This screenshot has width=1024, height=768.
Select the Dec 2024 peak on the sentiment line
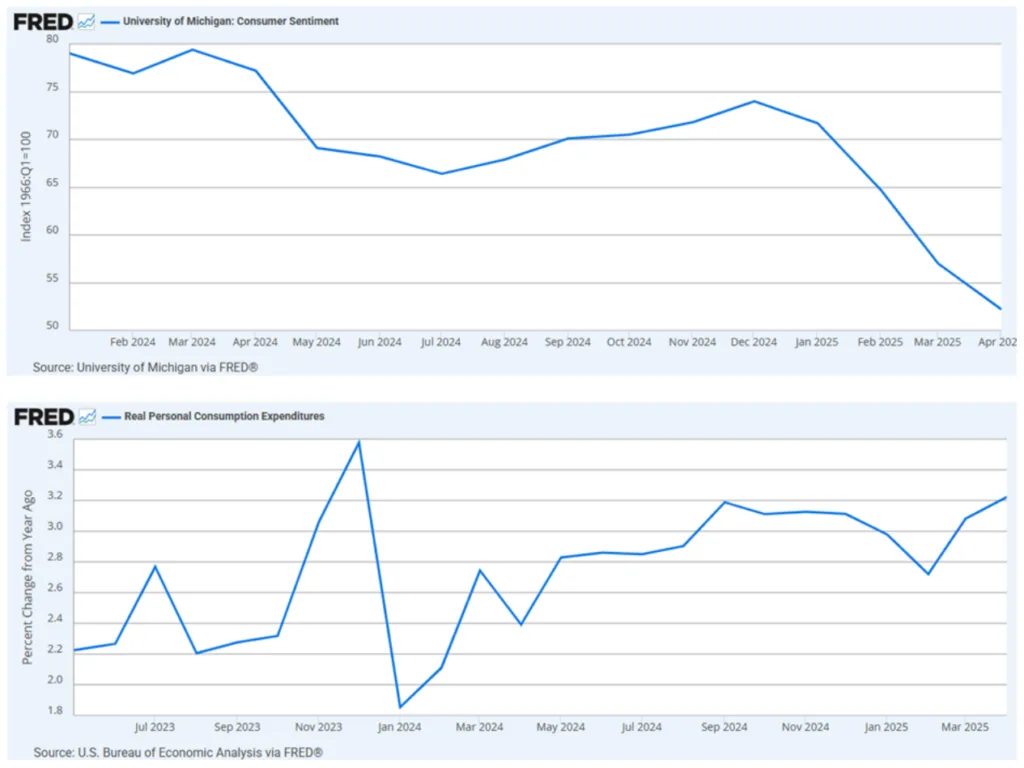click(754, 101)
